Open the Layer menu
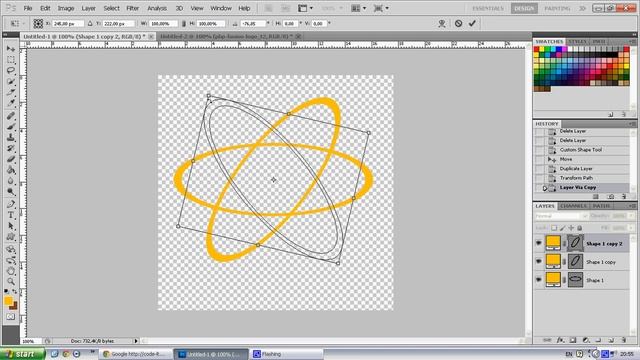The height and width of the screenshot is (360, 640). [88, 8]
